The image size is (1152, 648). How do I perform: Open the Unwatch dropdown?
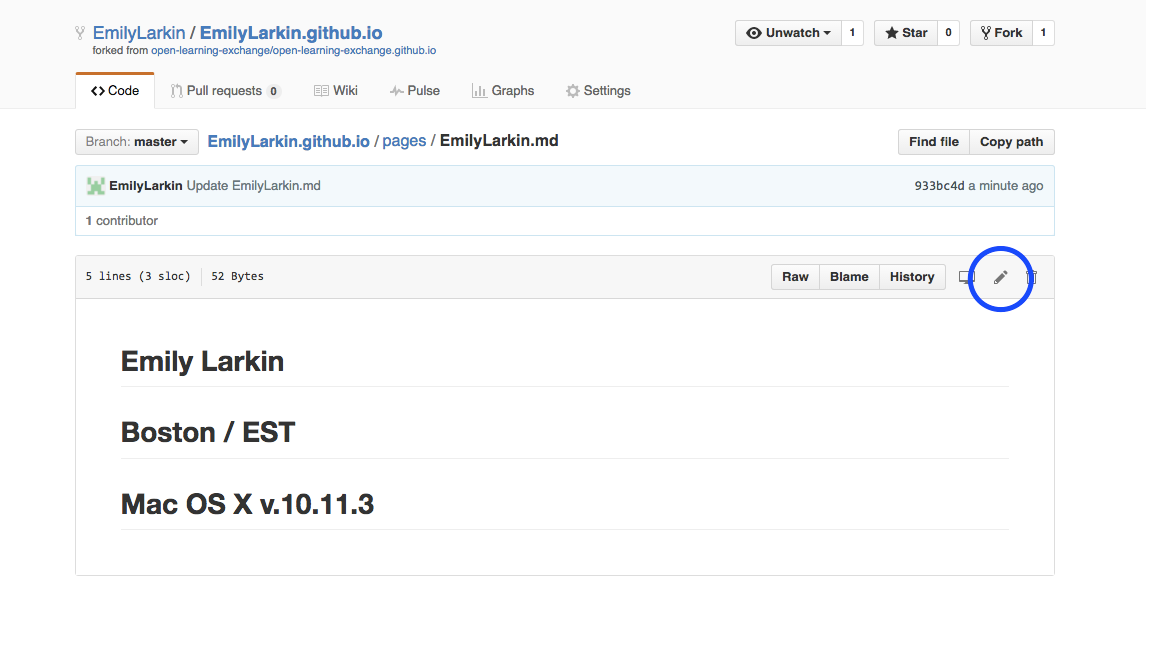[x=788, y=33]
